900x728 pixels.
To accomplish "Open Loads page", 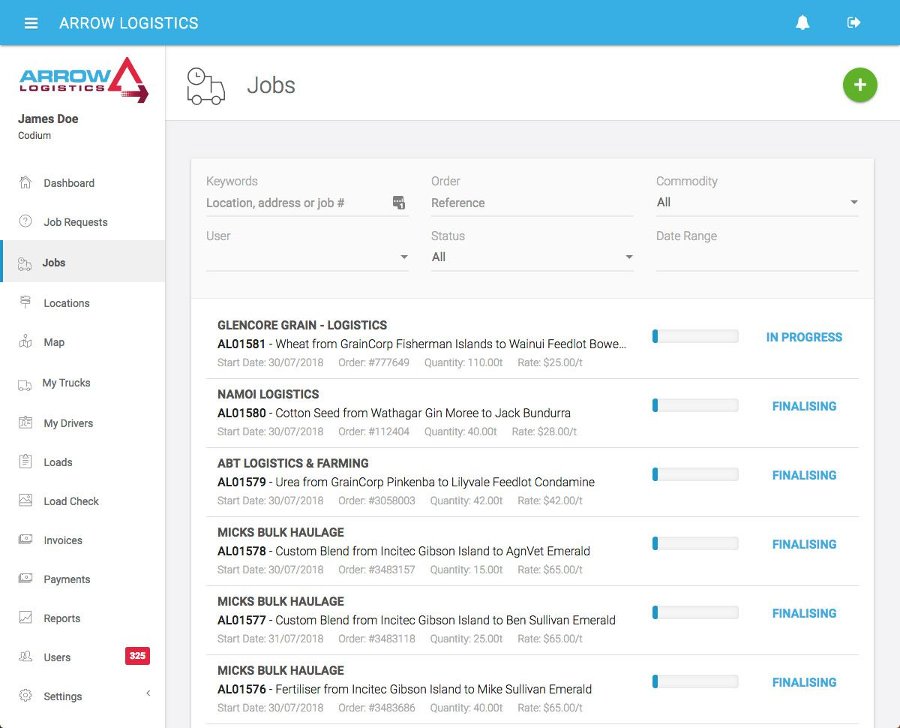I will (58, 462).
